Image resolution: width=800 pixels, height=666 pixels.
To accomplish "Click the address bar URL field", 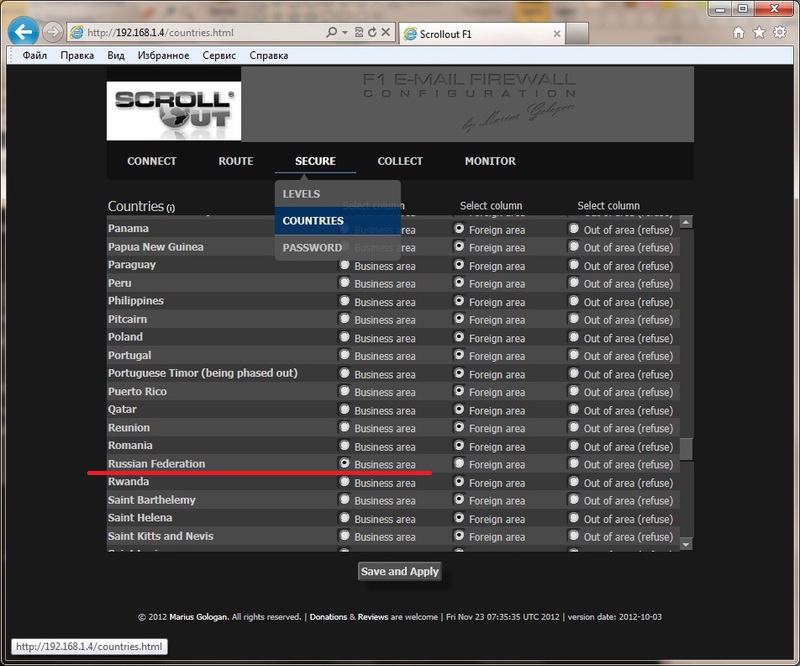I will click(204, 33).
